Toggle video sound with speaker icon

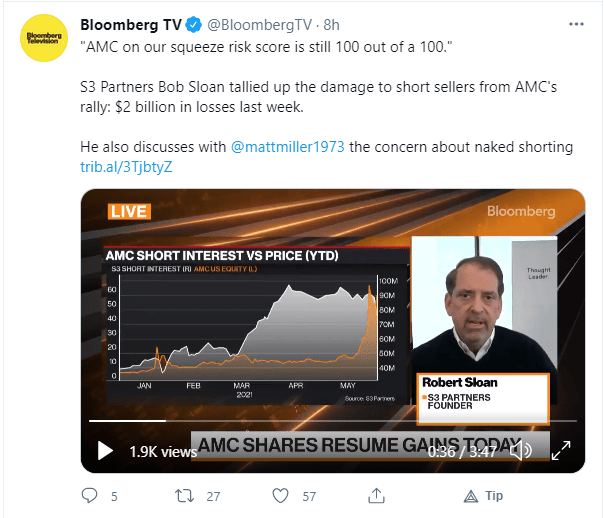point(521,451)
